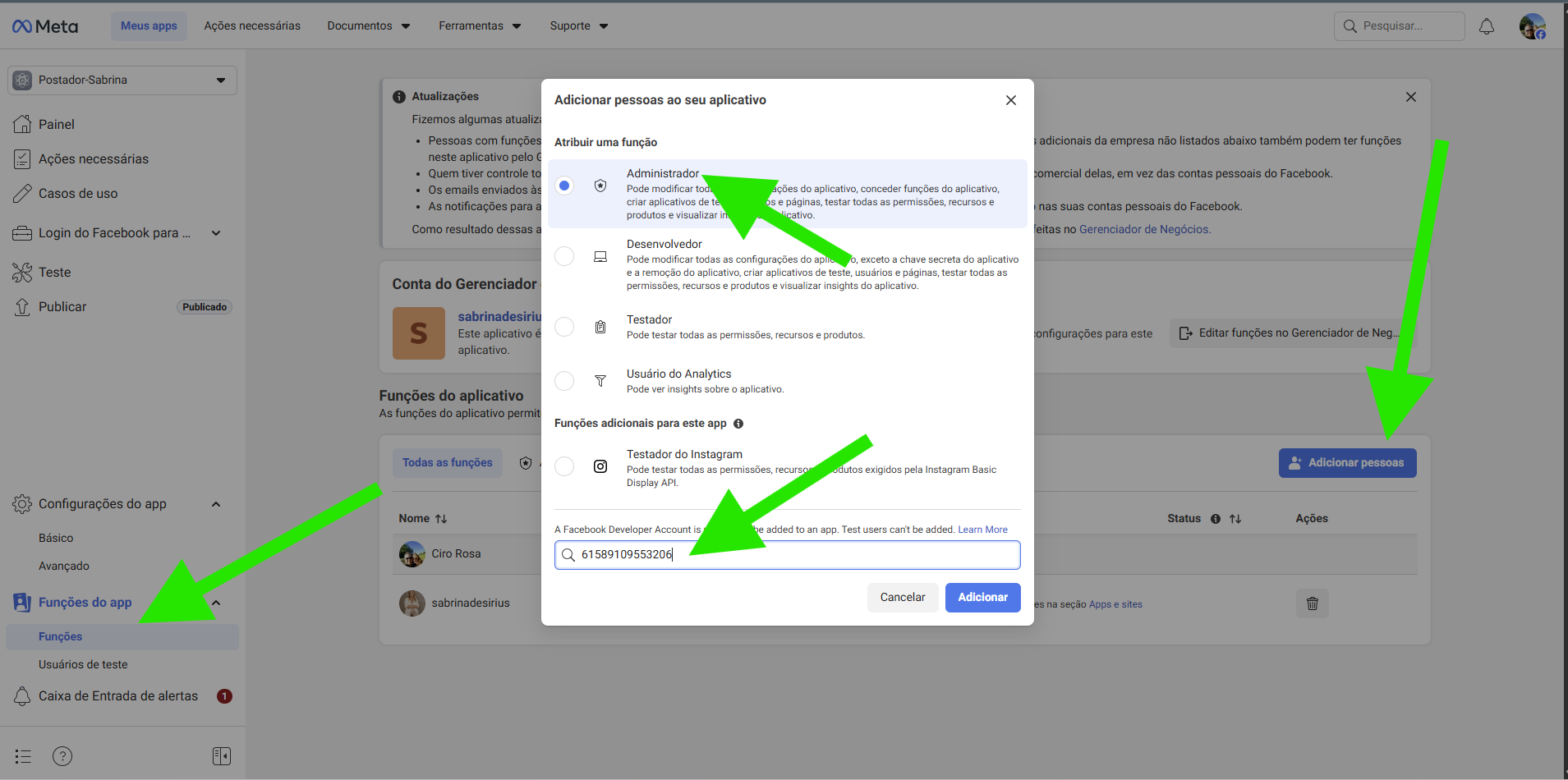
Task: Click the Adicionar button in dialog
Action: (982, 598)
